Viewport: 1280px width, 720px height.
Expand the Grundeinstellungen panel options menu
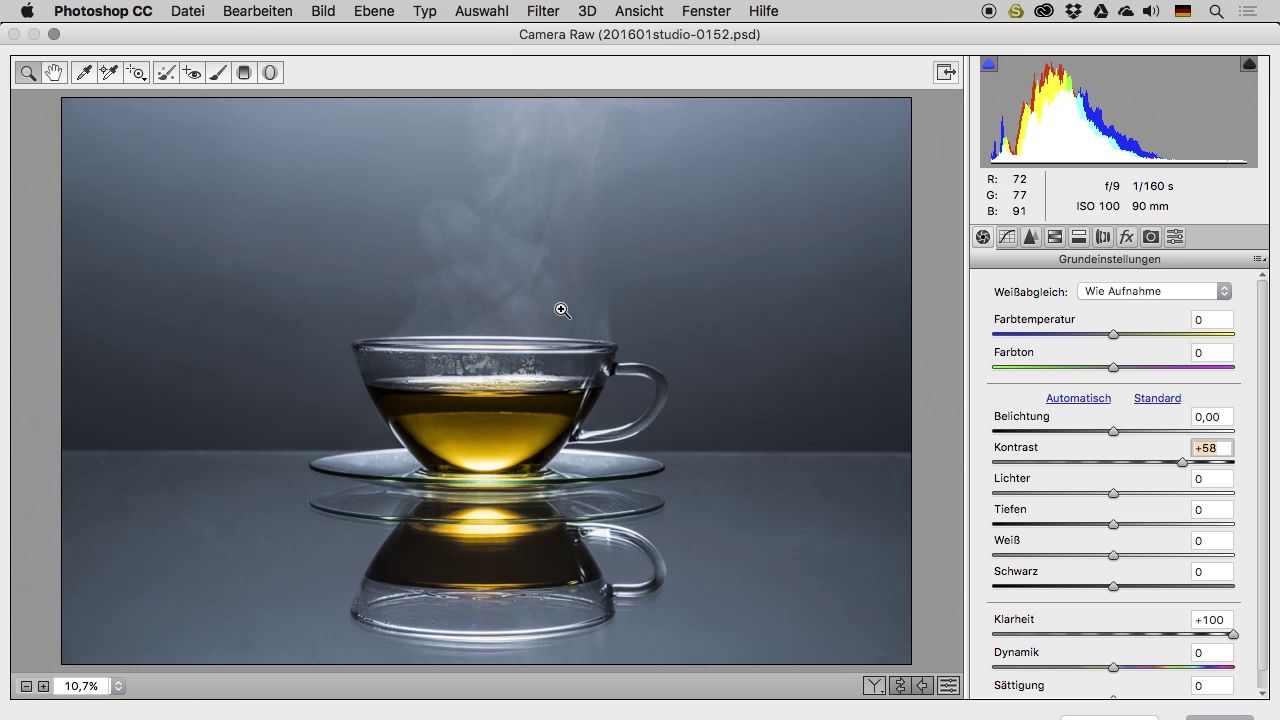click(1259, 259)
